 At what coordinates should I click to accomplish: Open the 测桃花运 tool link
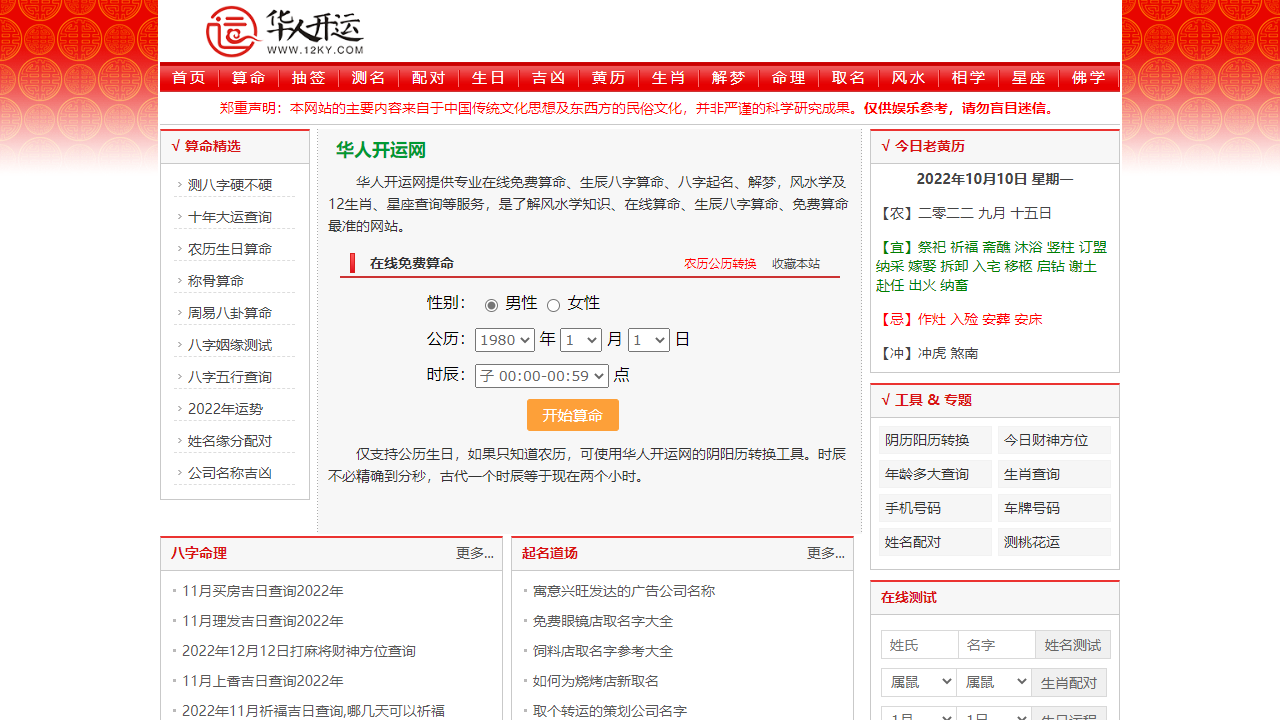pyautogui.click(x=1054, y=542)
